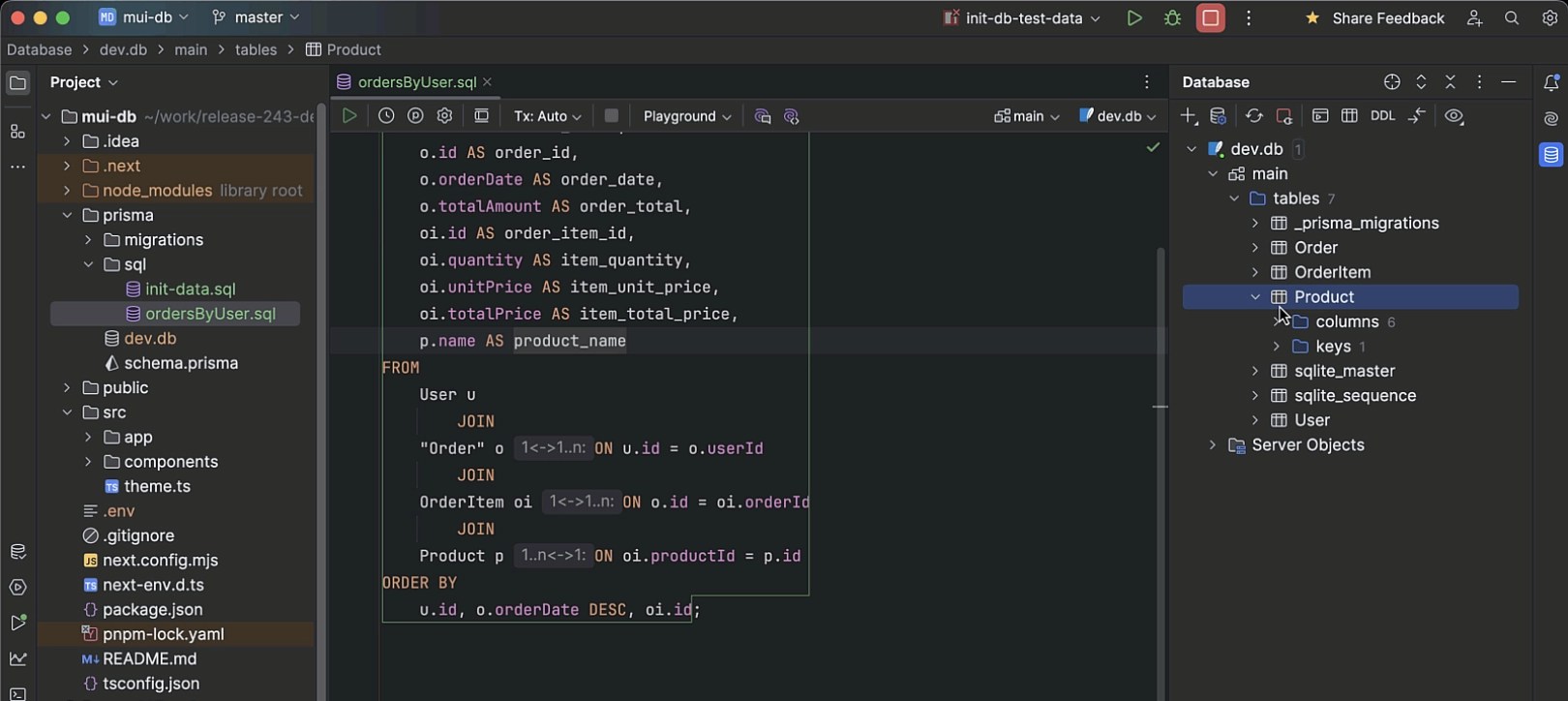Viewport: 1568px width, 701px height.
Task: Open table editor grid icon
Action: 1349,116
